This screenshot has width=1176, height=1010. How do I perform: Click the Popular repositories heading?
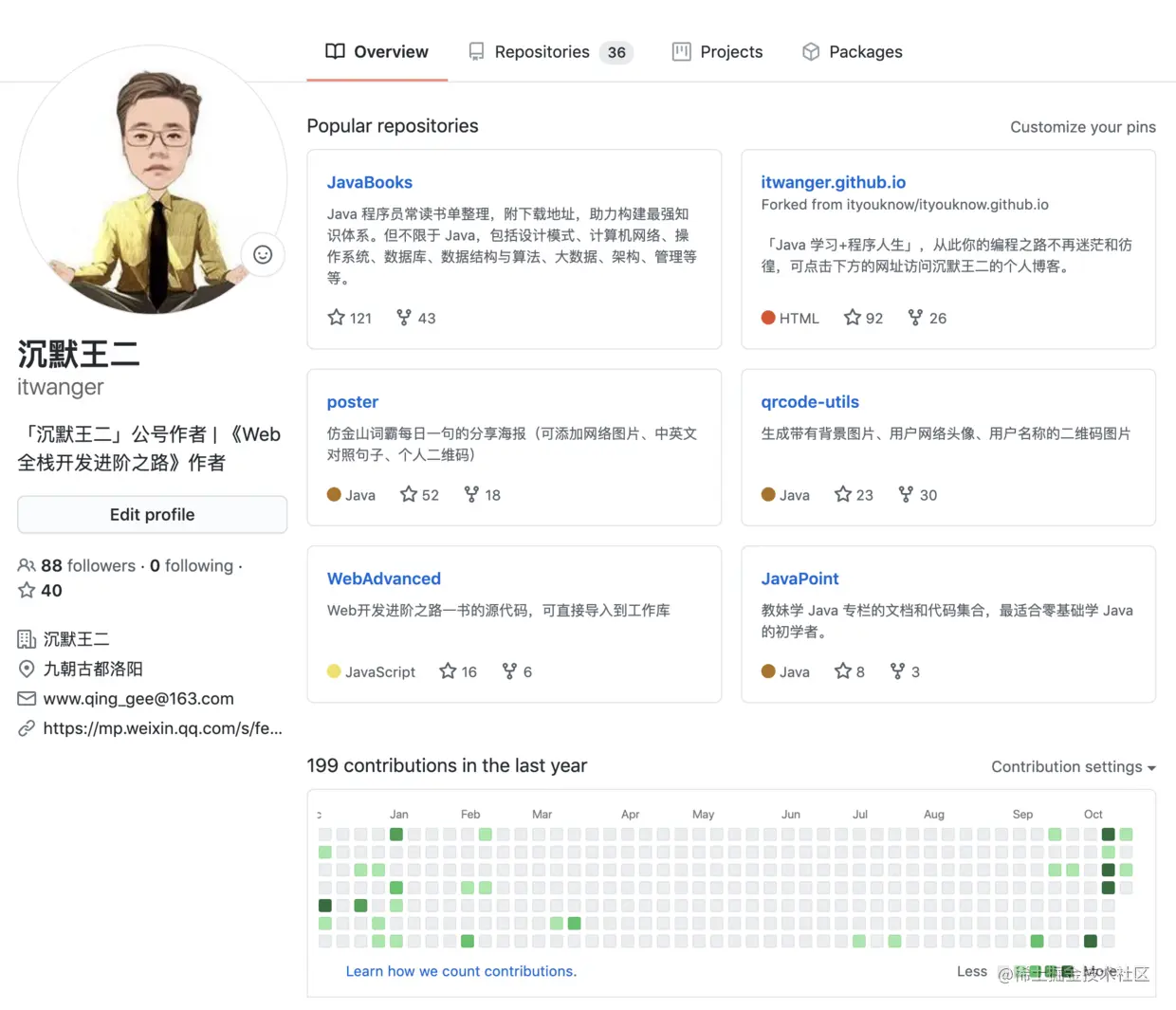pyautogui.click(x=393, y=126)
